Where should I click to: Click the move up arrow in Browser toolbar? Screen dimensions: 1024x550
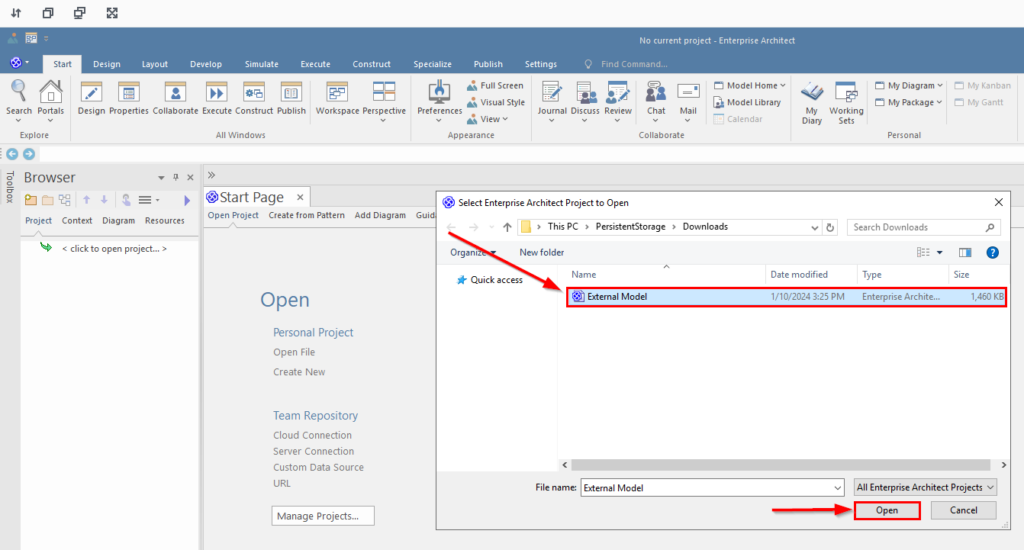tap(86, 200)
